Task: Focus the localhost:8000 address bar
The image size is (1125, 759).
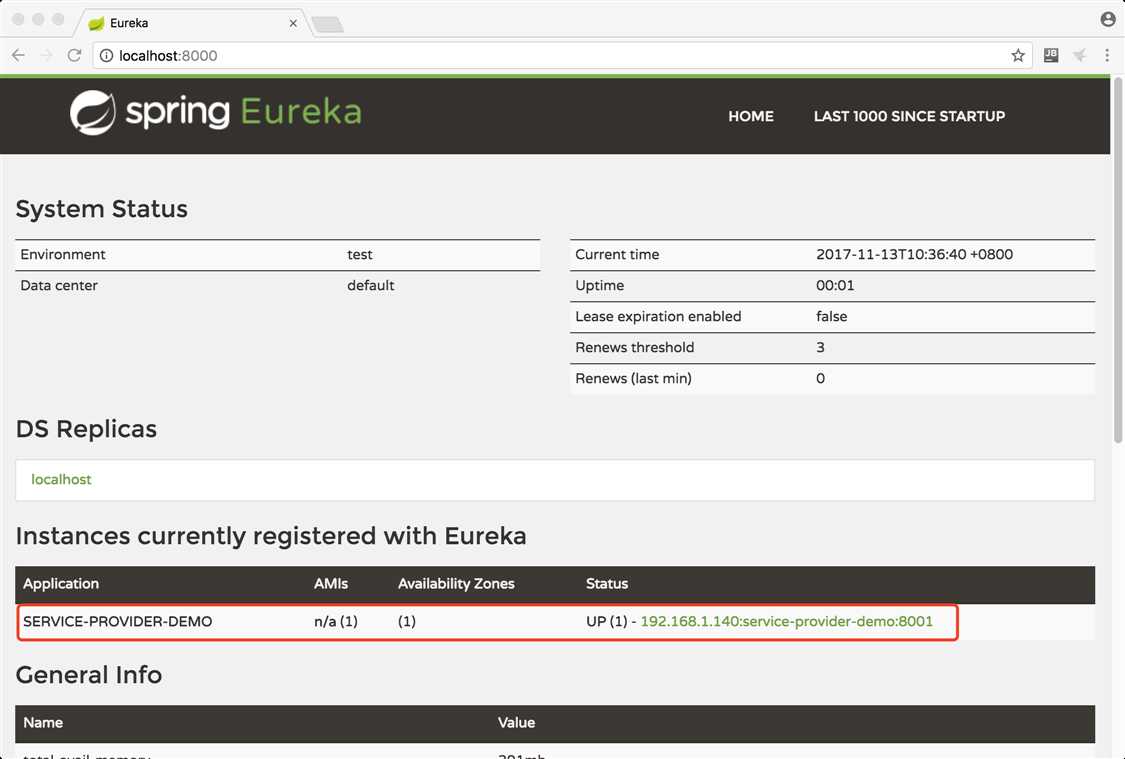Action: [560, 55]
